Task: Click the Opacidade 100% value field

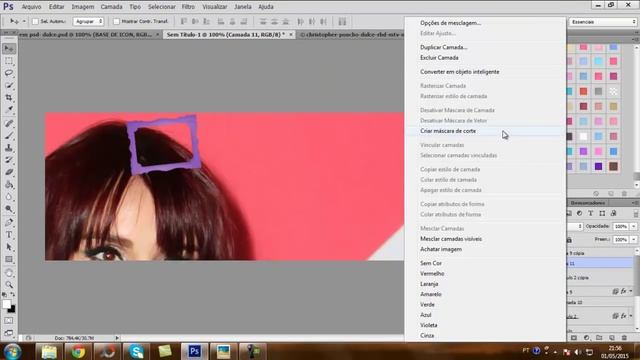Action: [621, 226]
